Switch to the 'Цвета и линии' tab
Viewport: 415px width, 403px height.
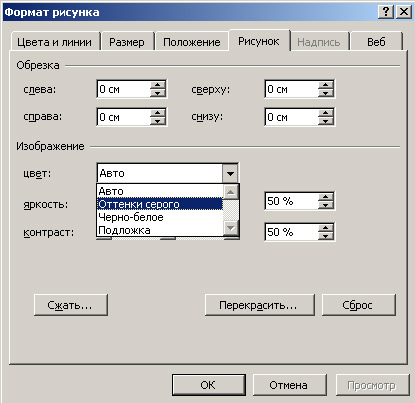point(54,42)
